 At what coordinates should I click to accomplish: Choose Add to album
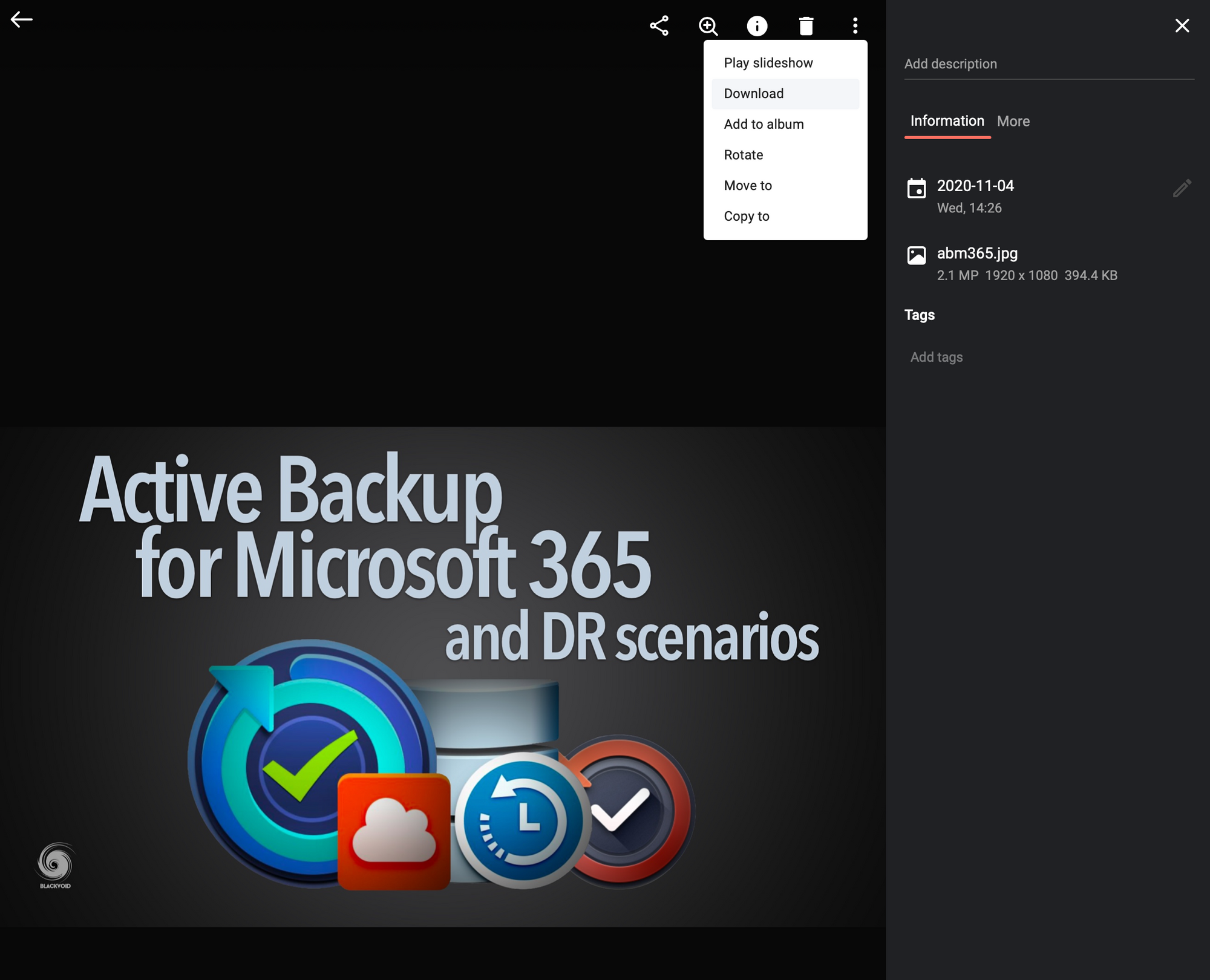pyautogui.click(x=785, y=124)
